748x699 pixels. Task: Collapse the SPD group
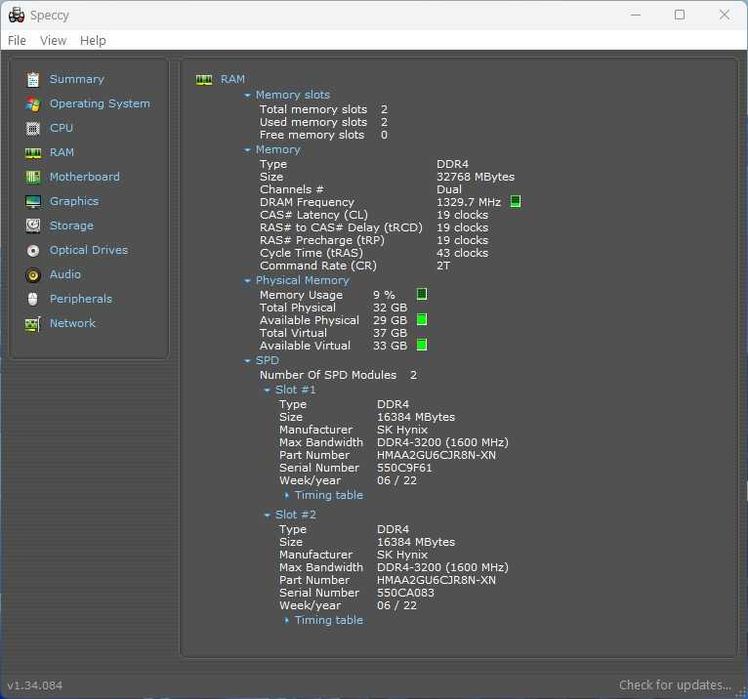click(x=247, y=361)
